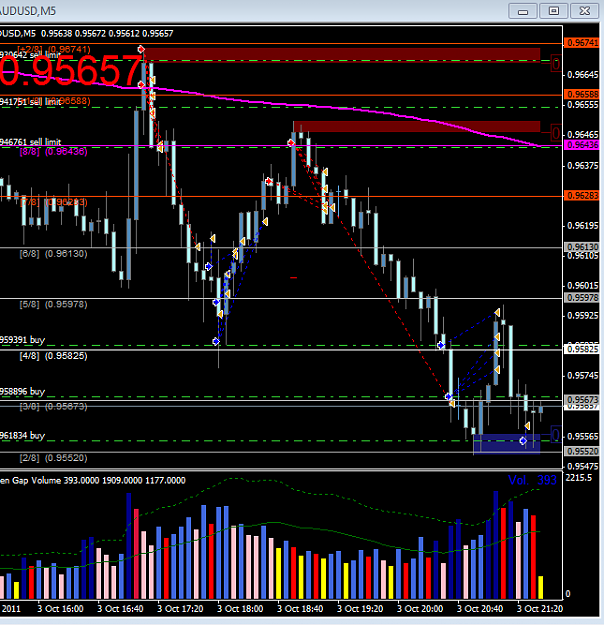Viewport: 604px width, 625px height.
Task: Click the '961834 buy' order label
Action: (x=22, y=435)
